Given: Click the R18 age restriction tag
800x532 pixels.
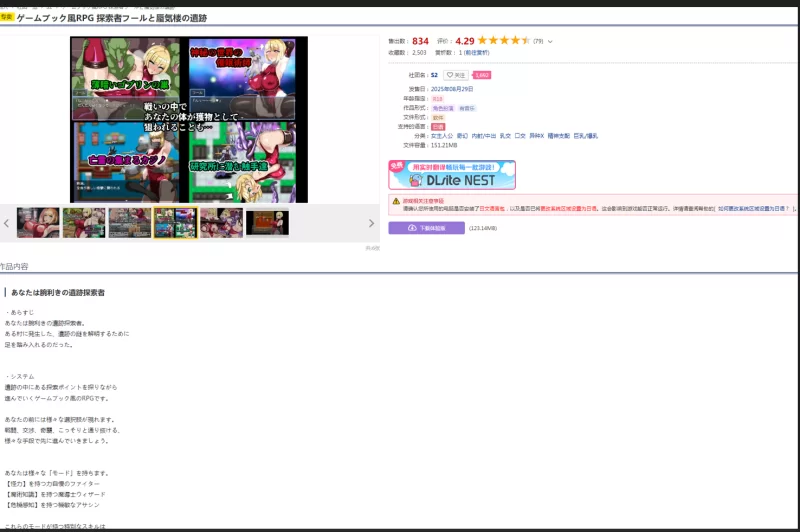Looking at the screenshot, I should (437, 99).
